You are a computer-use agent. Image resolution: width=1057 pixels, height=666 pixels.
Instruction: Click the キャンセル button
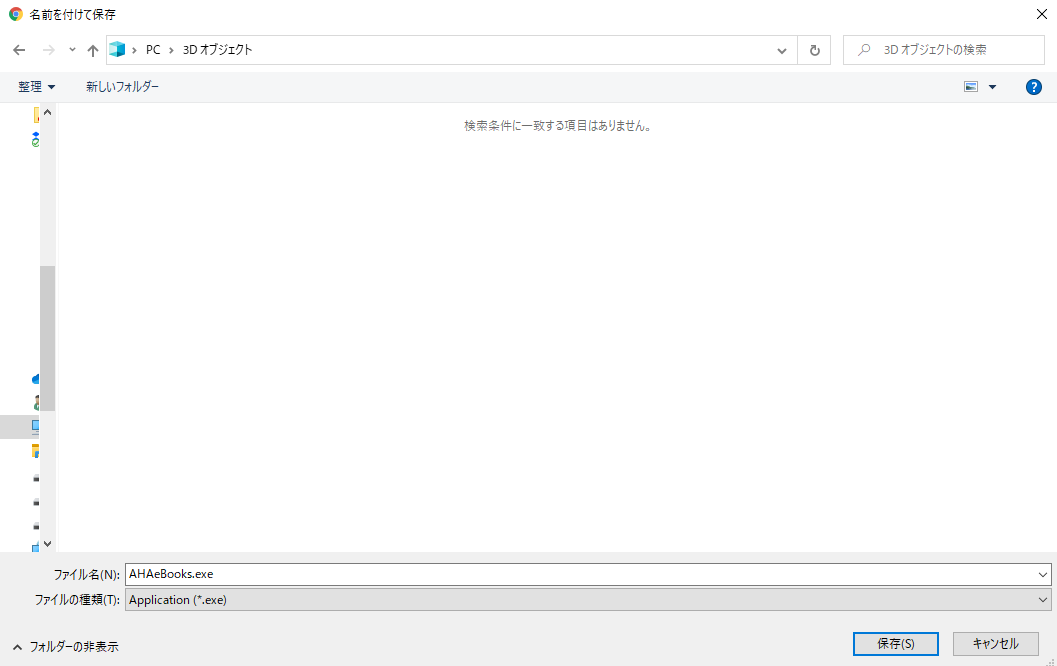point(995,644)
